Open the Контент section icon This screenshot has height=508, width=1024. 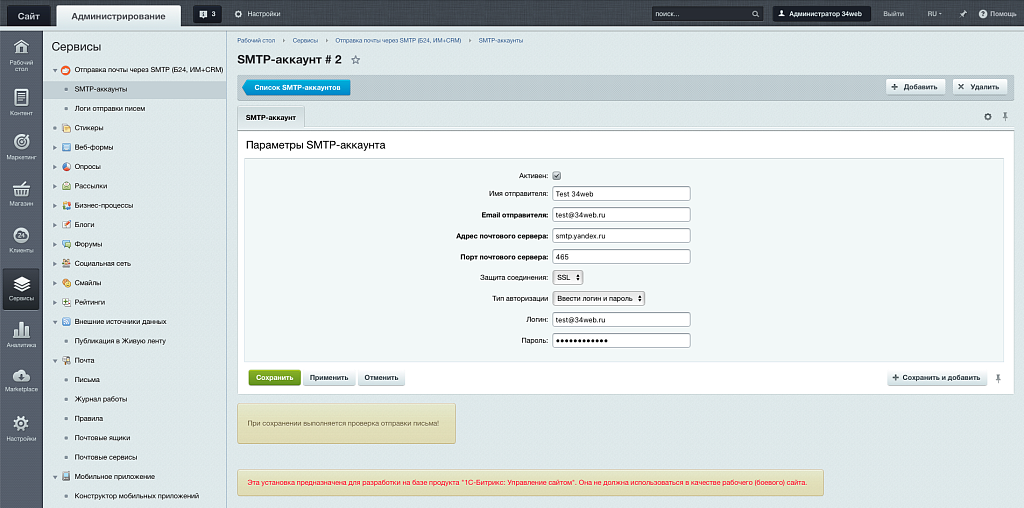tap(21, 102)
